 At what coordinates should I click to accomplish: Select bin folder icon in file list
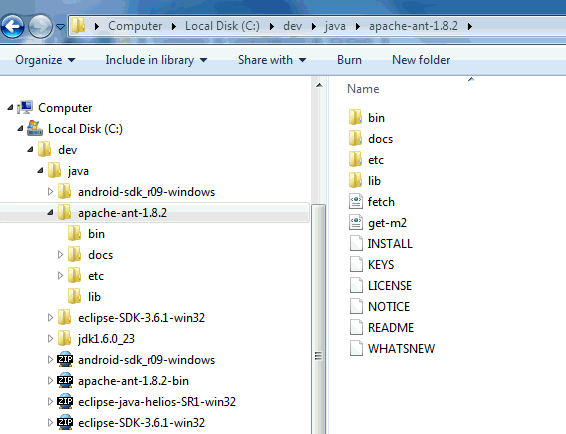click(x=356, y=117)
